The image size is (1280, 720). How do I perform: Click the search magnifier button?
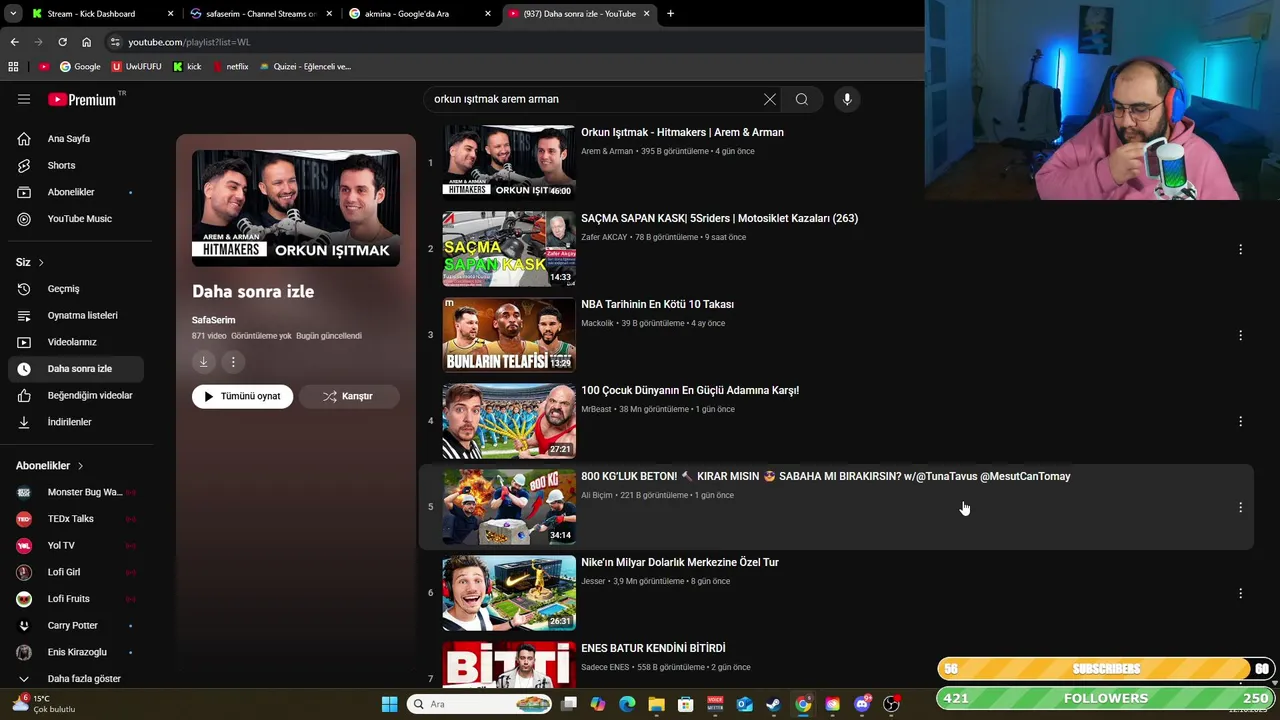(802, 99)
